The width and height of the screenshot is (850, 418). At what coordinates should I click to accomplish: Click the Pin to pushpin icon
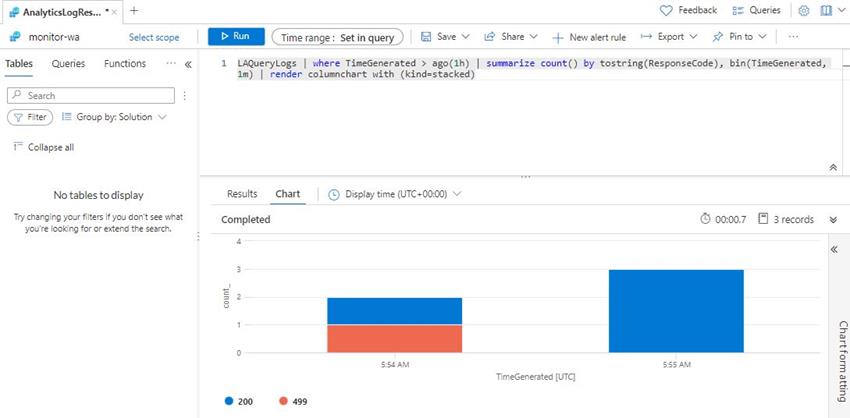(718, 37)
